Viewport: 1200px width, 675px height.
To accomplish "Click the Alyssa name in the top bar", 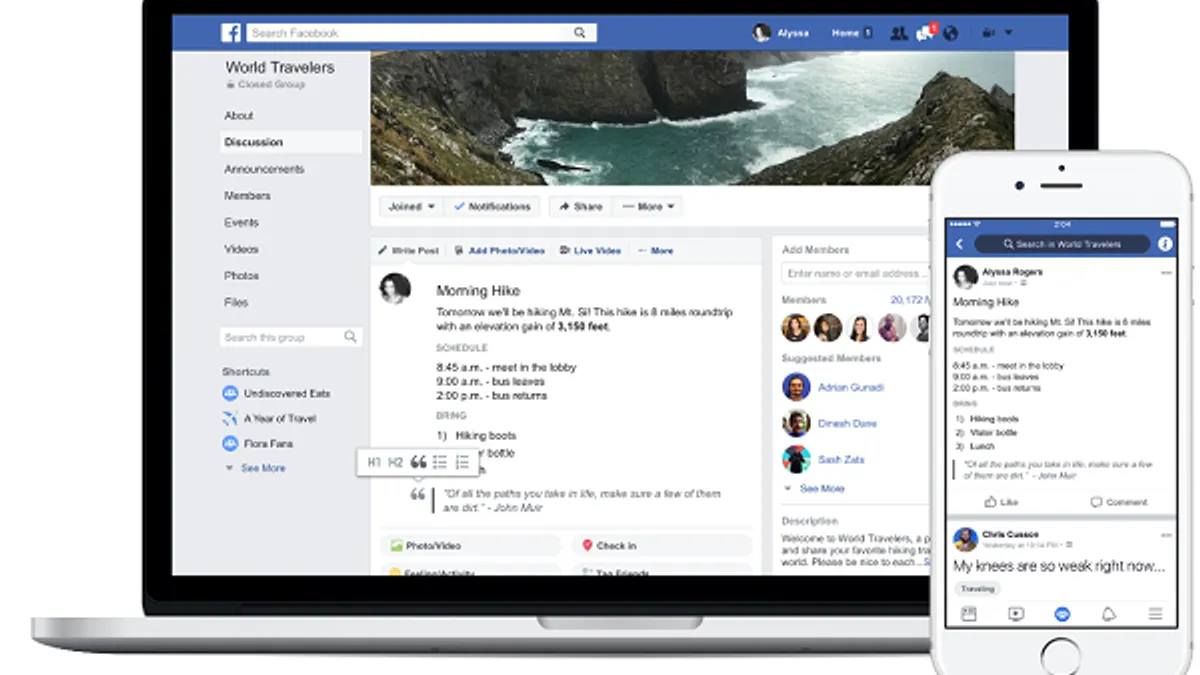I will tap(792, 33).
